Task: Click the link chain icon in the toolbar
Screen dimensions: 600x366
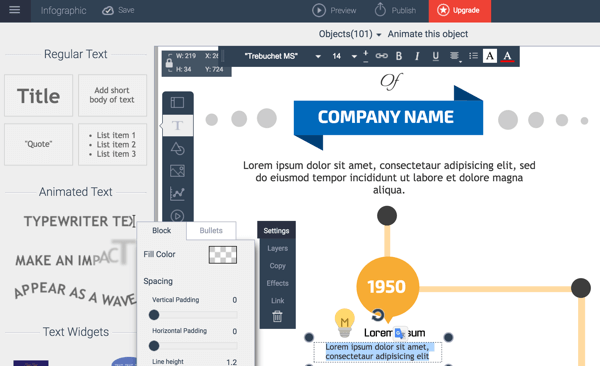Action: [x=382, y=56]
